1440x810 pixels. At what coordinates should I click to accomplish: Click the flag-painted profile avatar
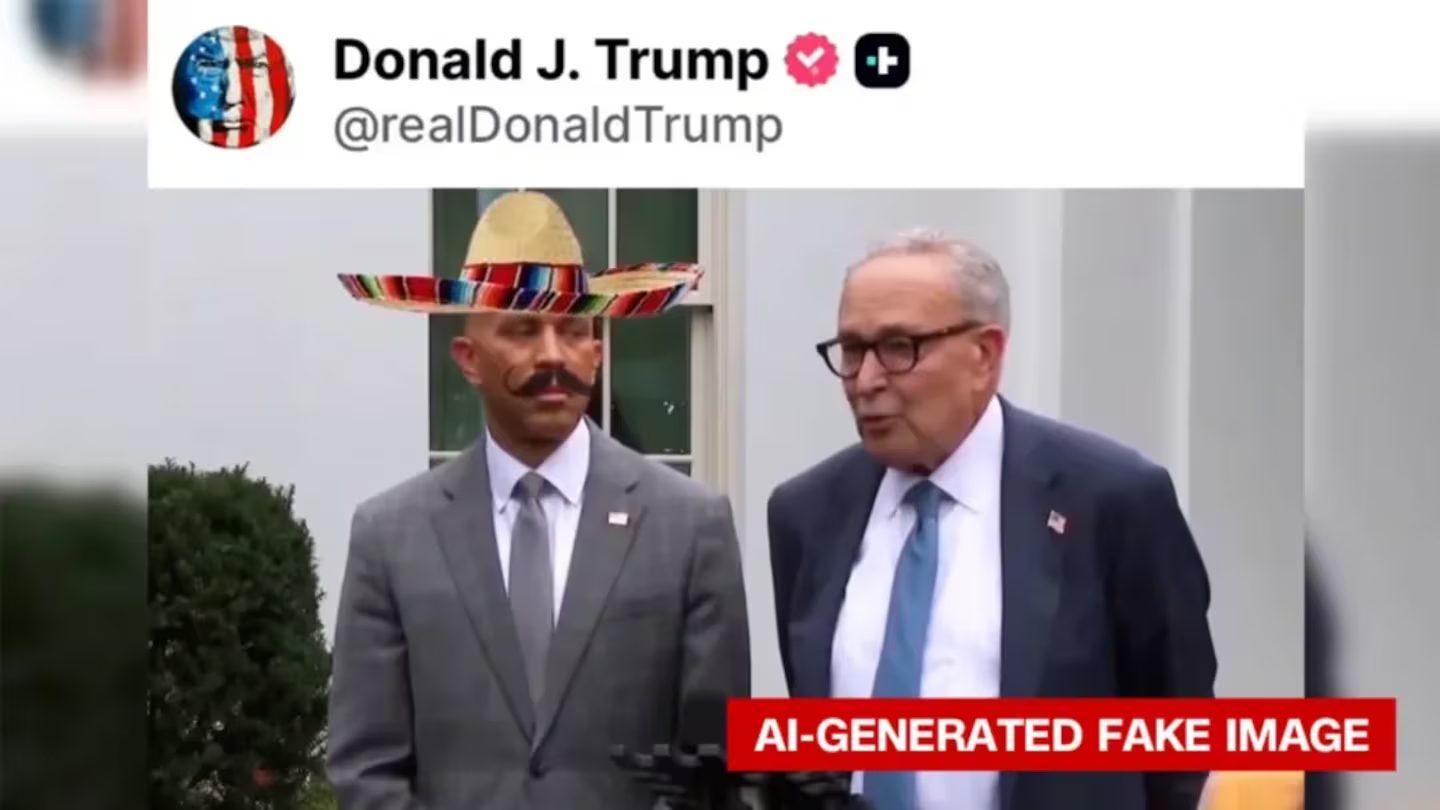tap(233, 87)
